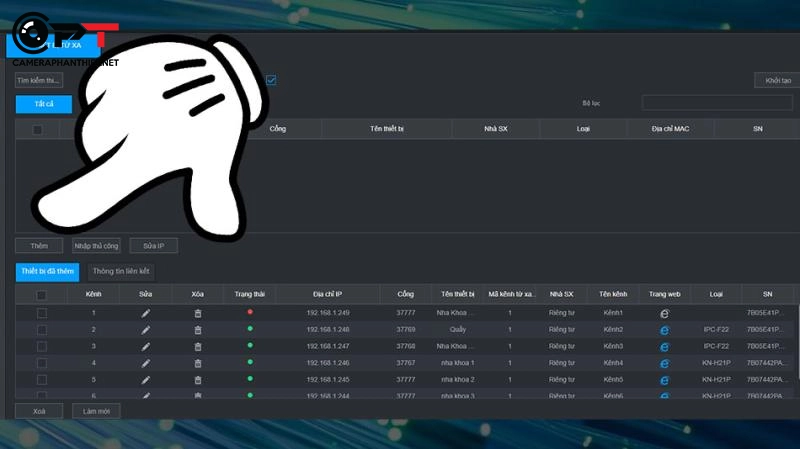This screenshot has height=449, width=800.
Task: Delete channel 2 using its trash icon
Action: 198,330
